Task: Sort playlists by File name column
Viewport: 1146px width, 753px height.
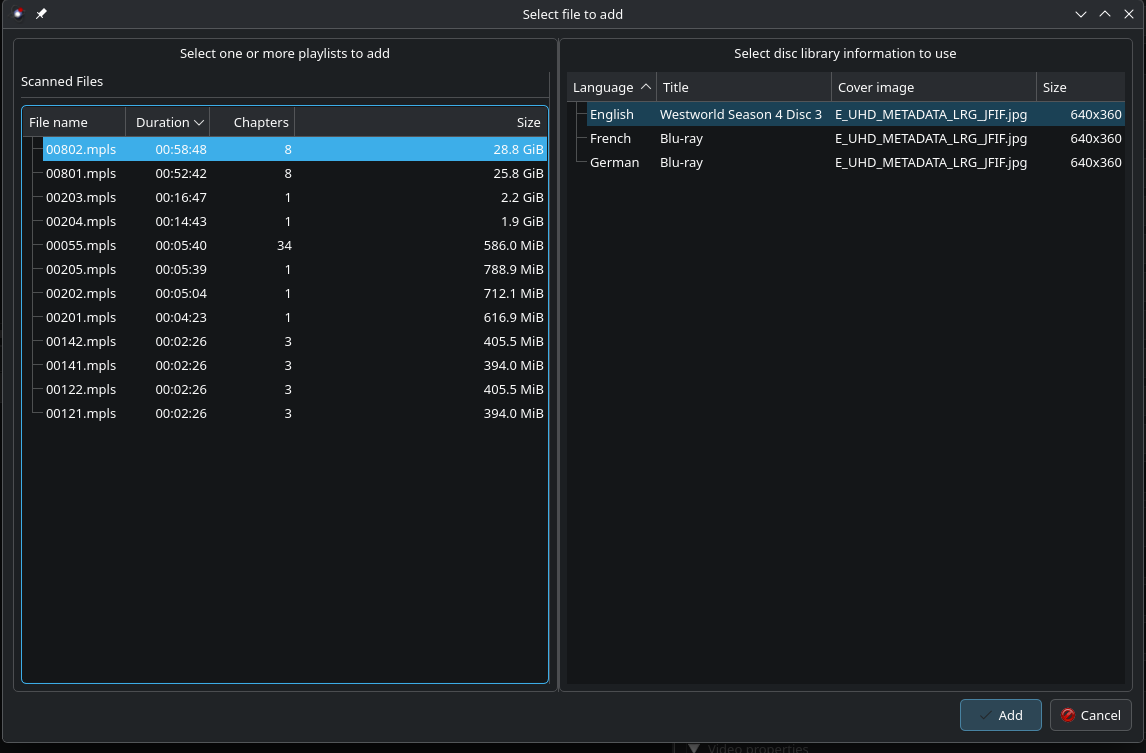Action: pyautogui.click(x=73, y=122)
